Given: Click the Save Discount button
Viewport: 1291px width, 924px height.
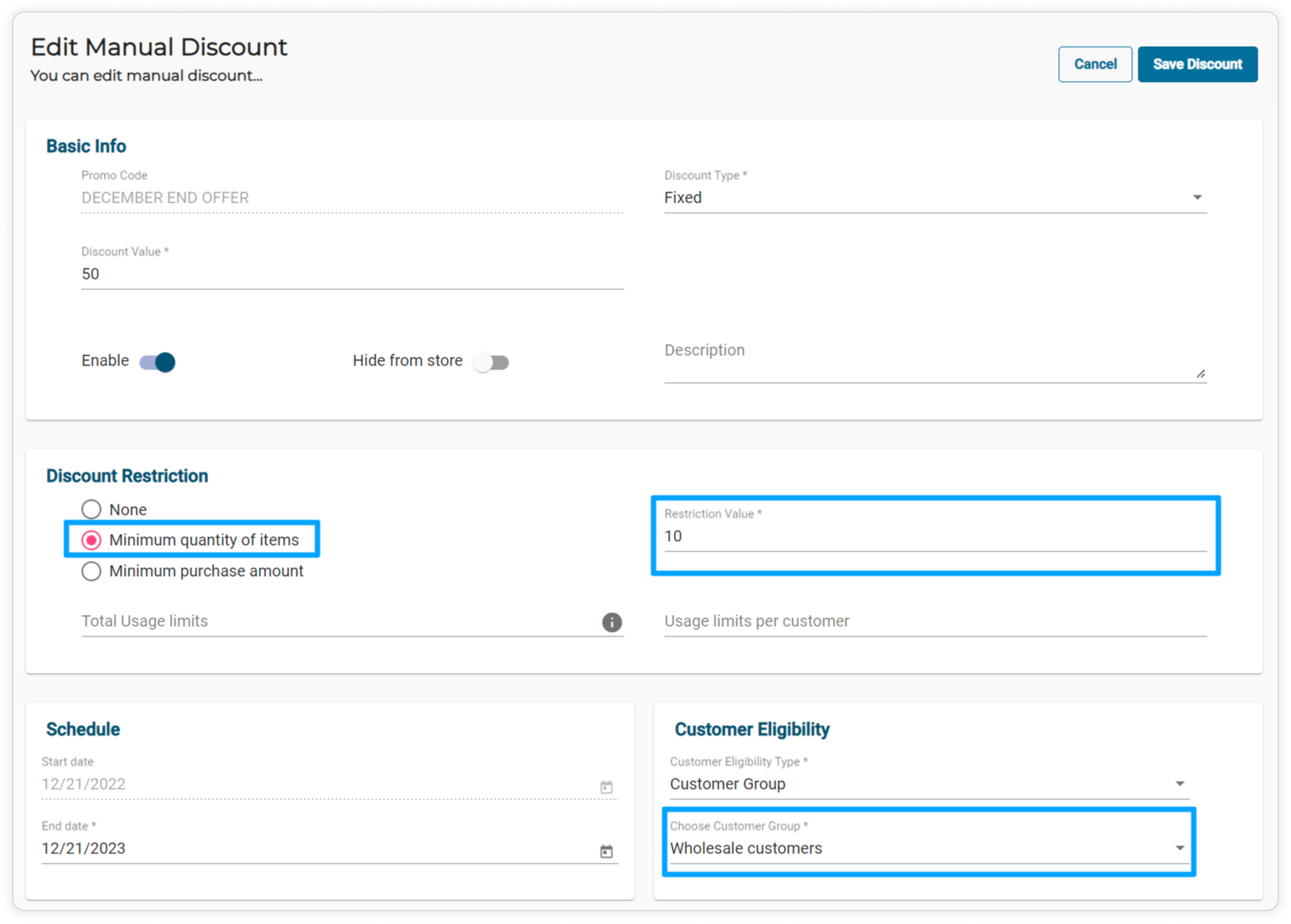Looking at the screenshot, I should tap(1196, 64).
